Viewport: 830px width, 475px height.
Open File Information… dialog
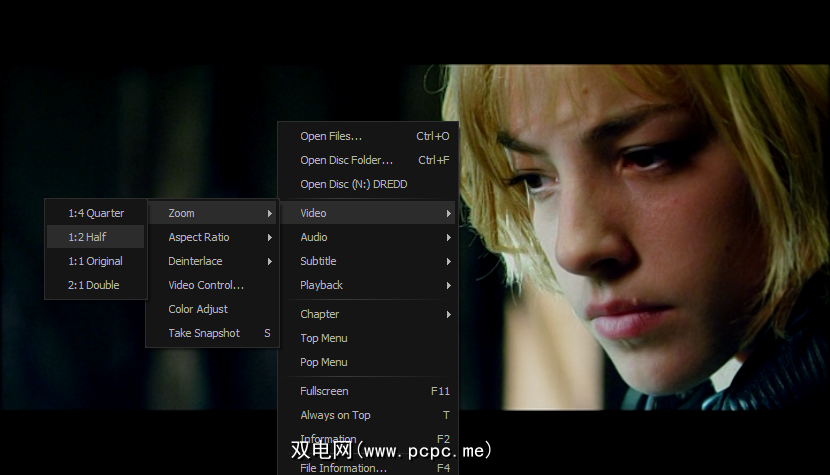pos(368,468)
